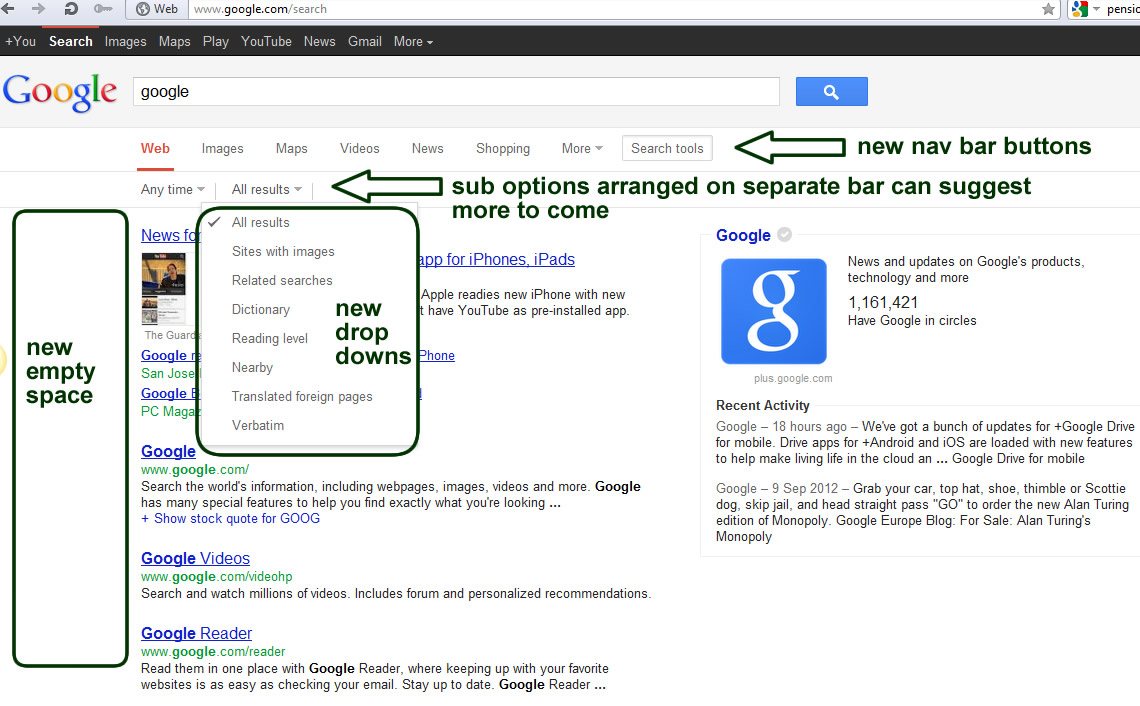Click the Google logo

point(60,93)
